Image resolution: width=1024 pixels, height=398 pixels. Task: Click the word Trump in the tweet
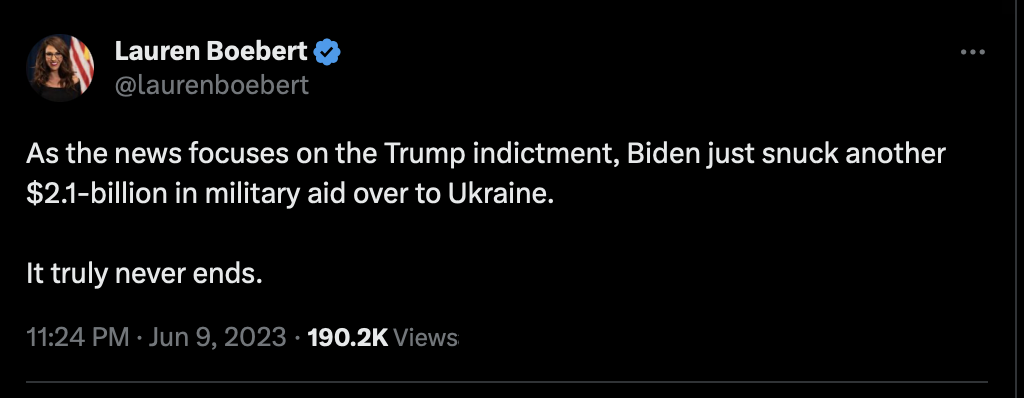click(x=425, y=154)
